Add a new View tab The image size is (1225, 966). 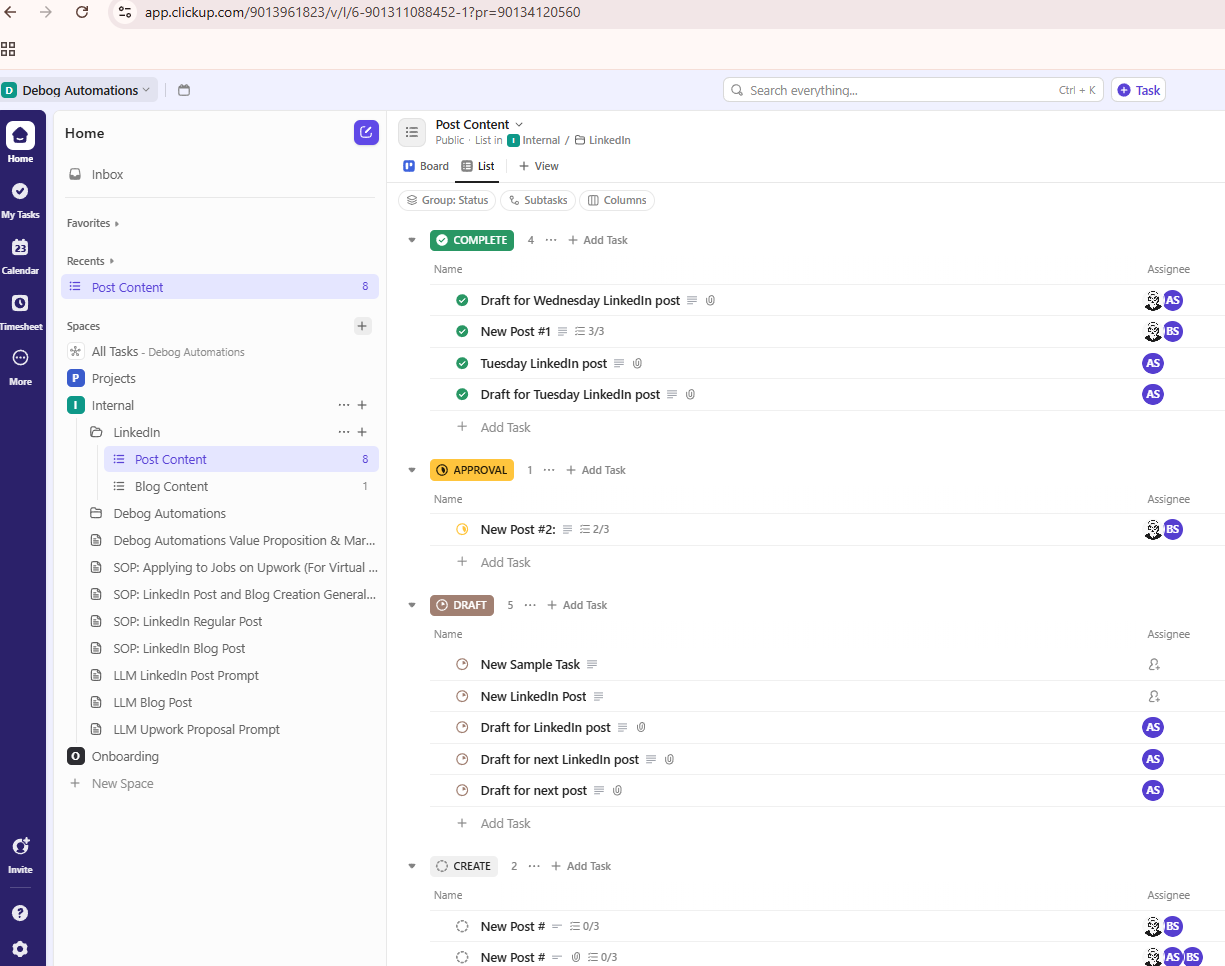pos(539,166)
